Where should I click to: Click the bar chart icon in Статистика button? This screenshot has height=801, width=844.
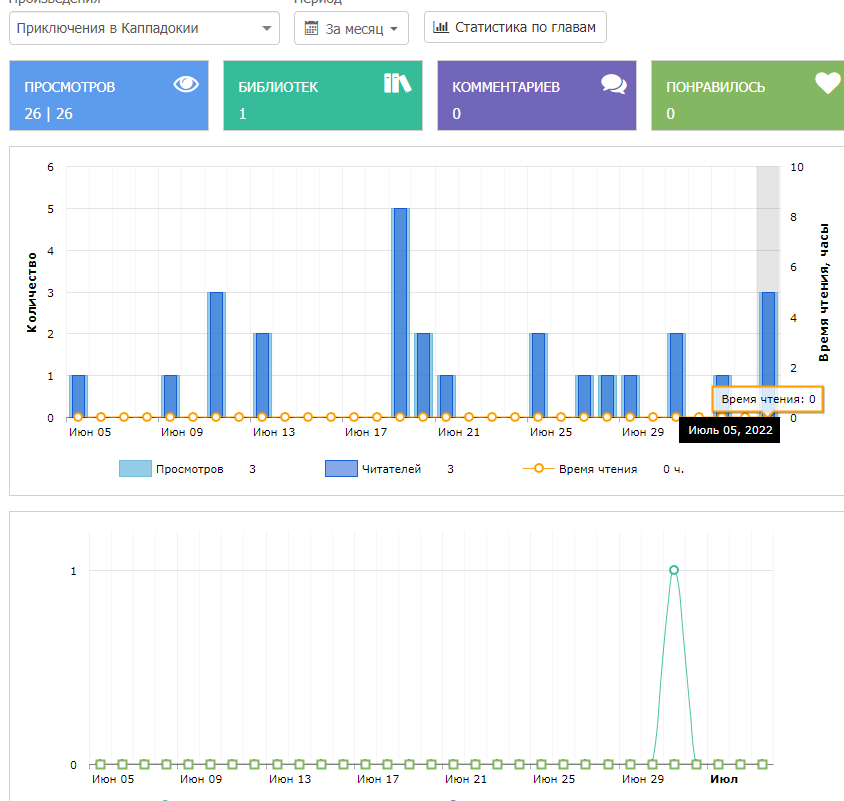441,27
